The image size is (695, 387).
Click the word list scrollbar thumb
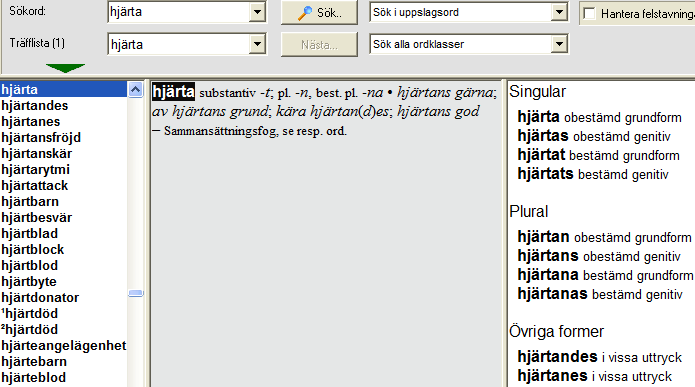pos(136,293)
